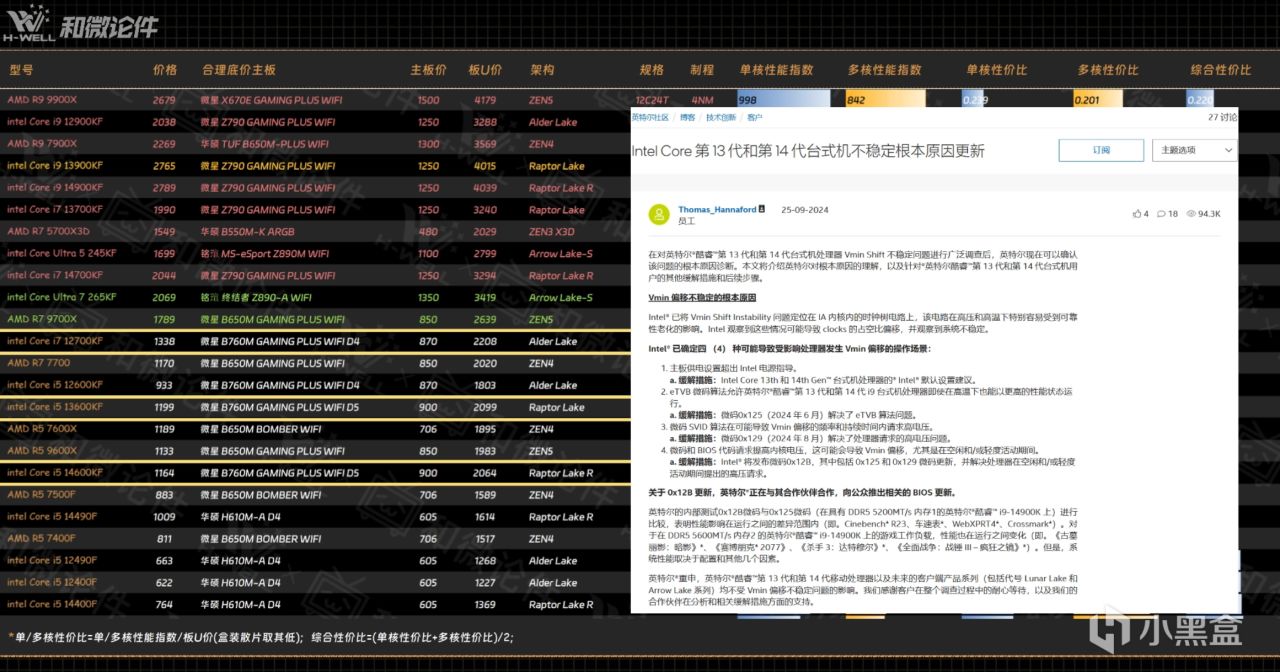Open the 博客 breadcrumb link

pyautogui.click(x=688, y=117)
